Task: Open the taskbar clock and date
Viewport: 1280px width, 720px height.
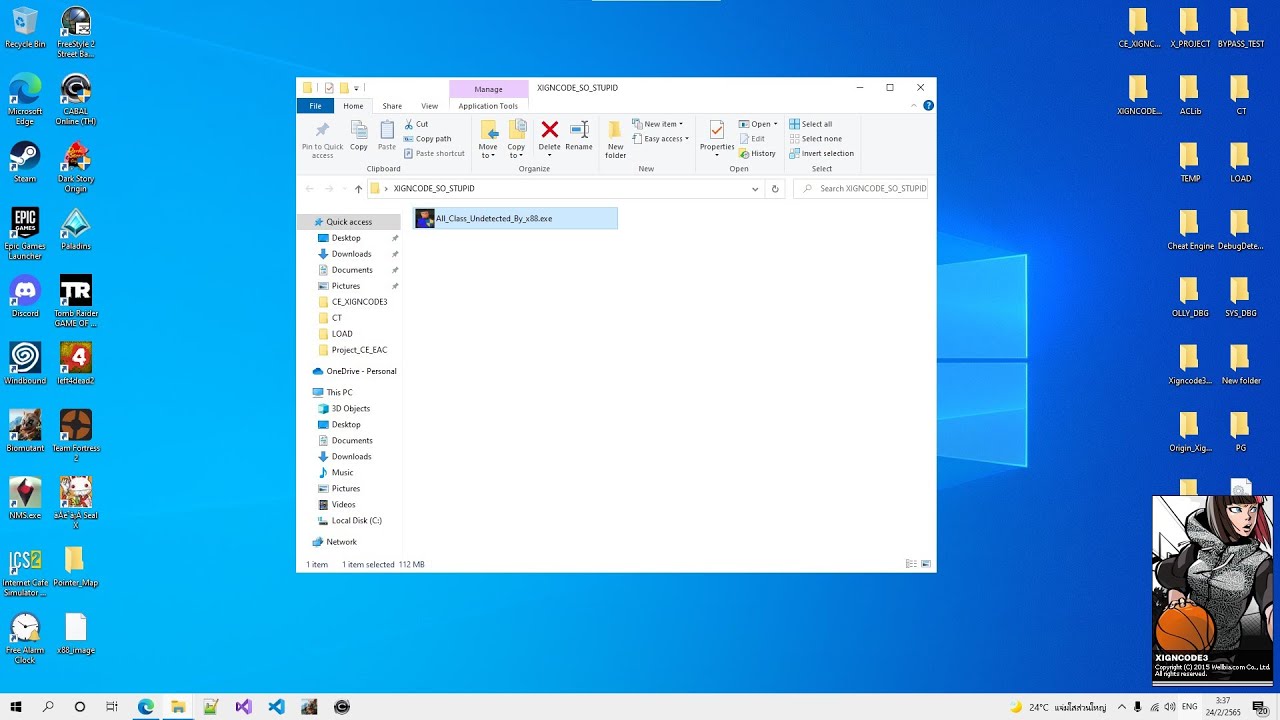Action: pos(1223,707)
